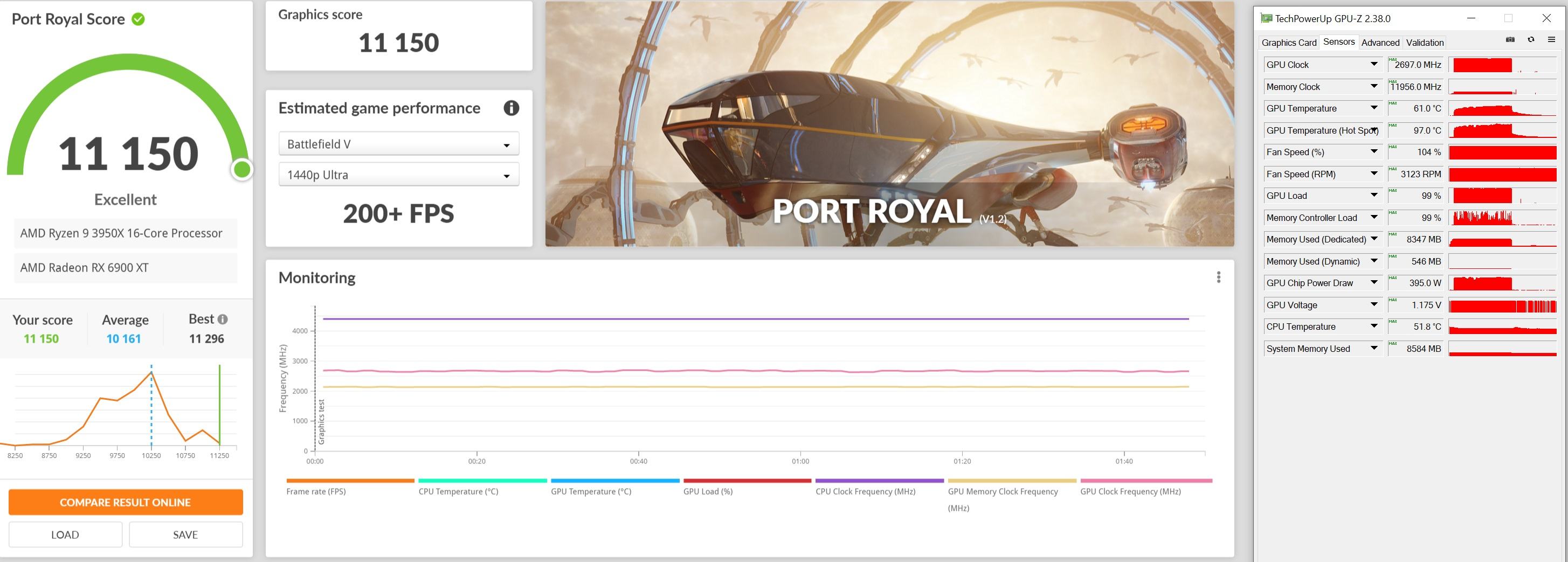This screenshot has height=562, width=1568.
Task: Expand the GPU Temperature sensor dropdown
Action: (1374, 108)
